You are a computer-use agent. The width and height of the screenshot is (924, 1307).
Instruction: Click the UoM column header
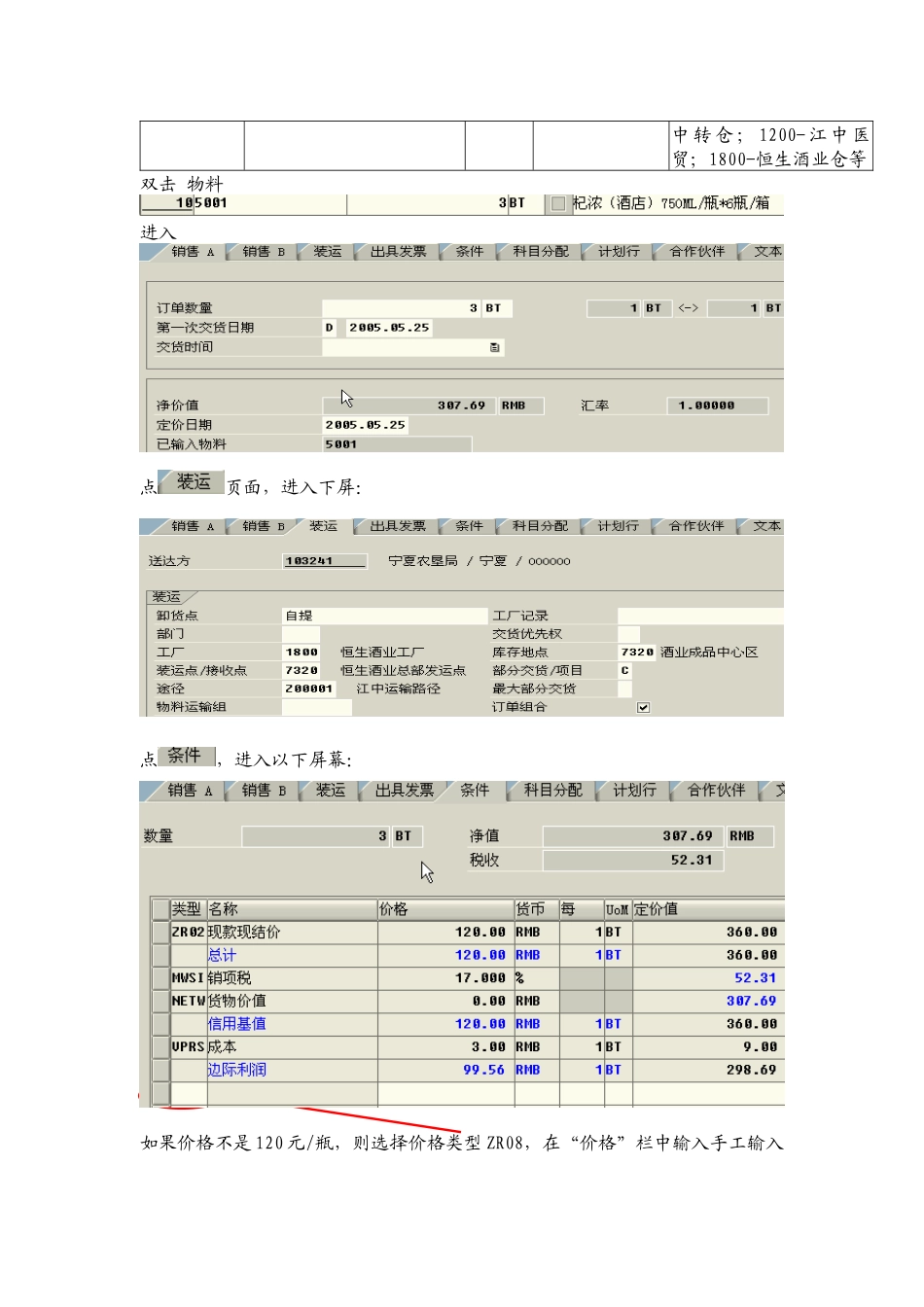(618, 909)
